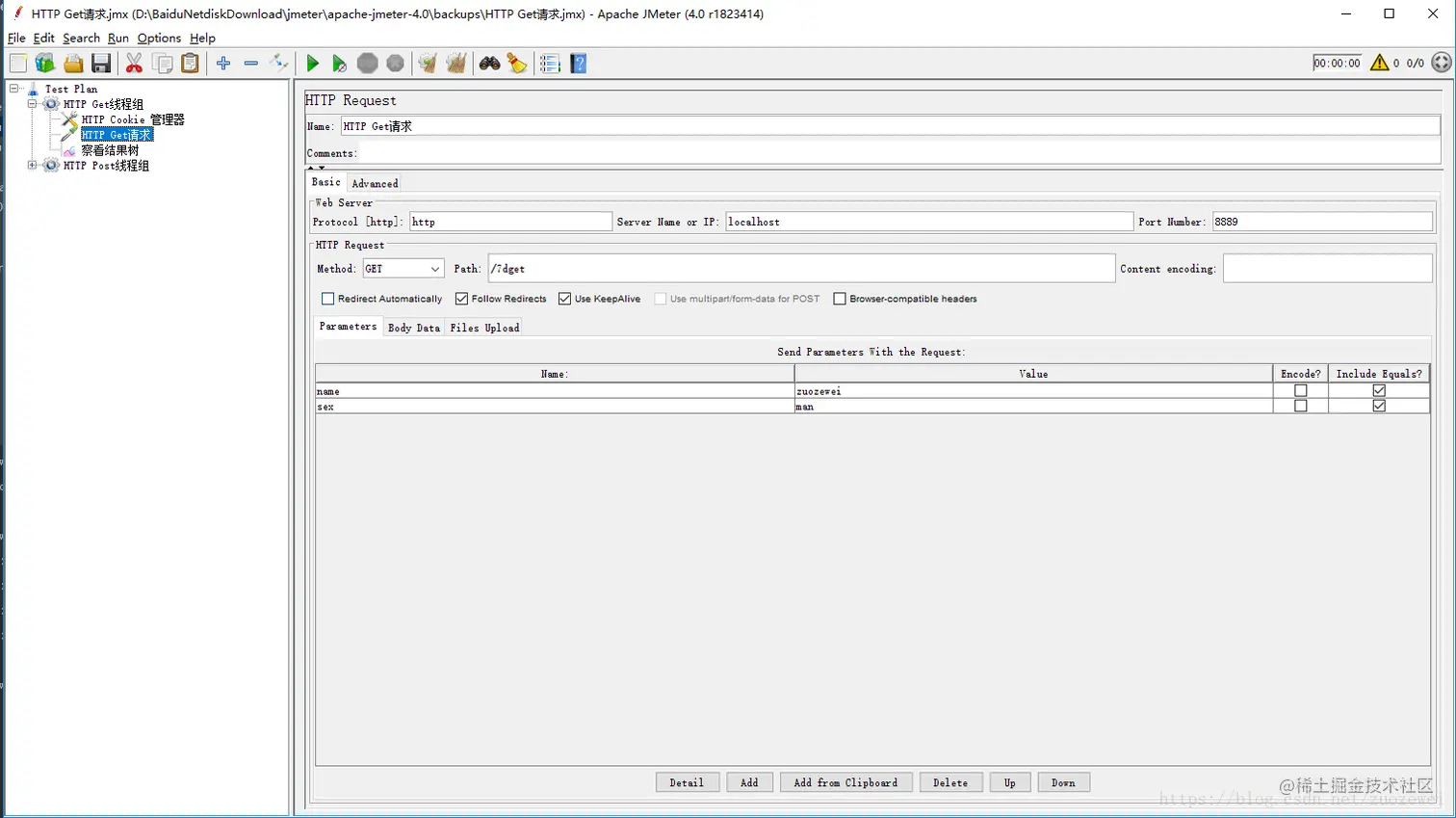Open the Function Helper dialog icon
1456x818 pixels.
pyautogui.click(x=518, y=63)
